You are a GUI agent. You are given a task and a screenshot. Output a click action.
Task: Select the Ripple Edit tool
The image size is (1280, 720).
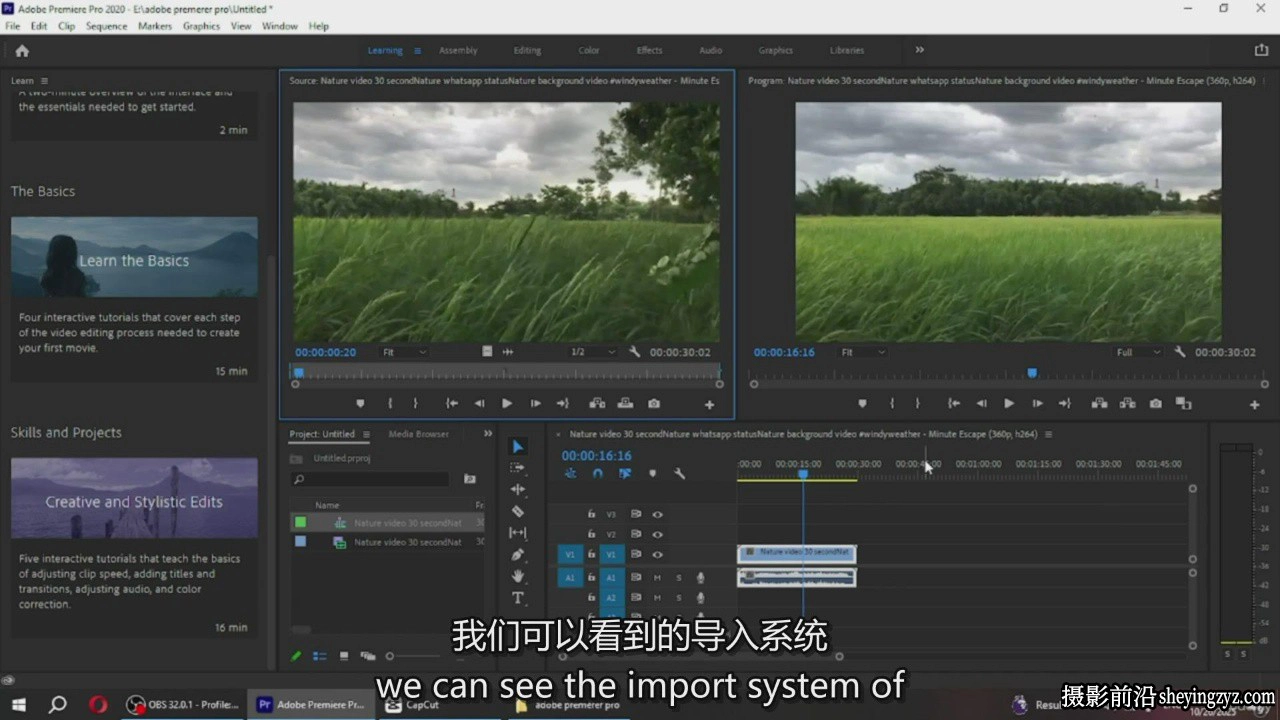[x=518, y=489]
